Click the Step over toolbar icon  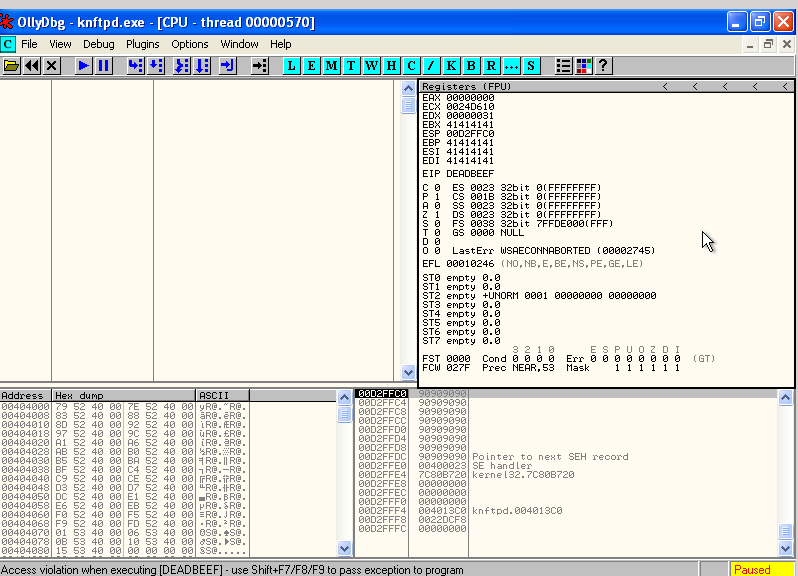point(156,66)
